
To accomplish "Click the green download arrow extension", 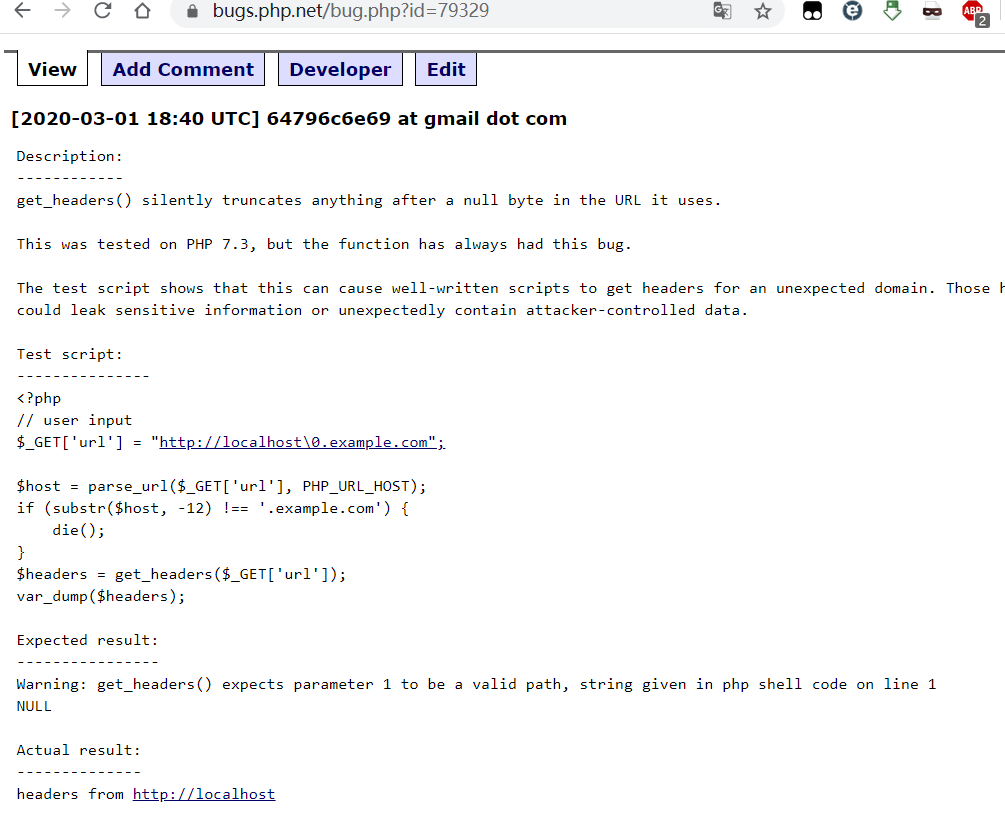I will [x=892, y=11].
